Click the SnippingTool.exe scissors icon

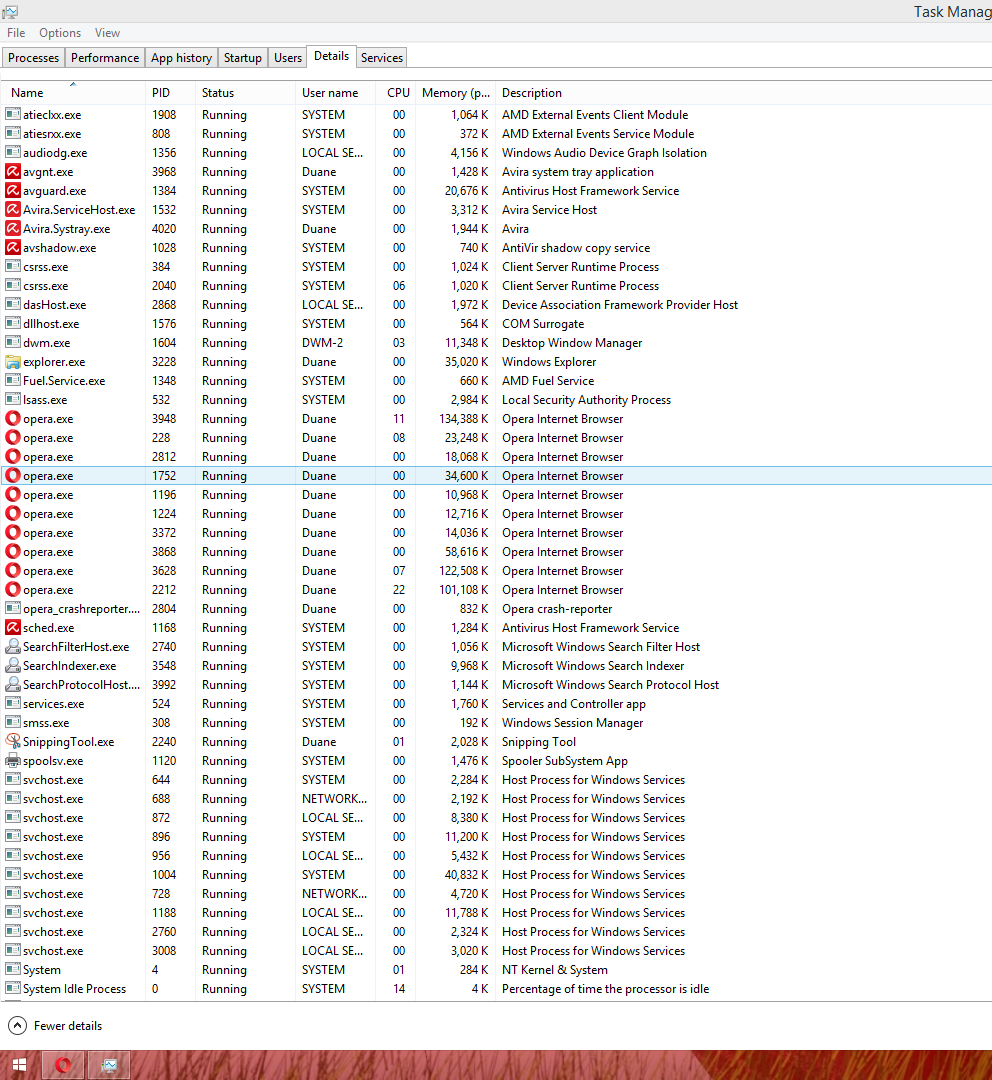[x=12, y=742]
